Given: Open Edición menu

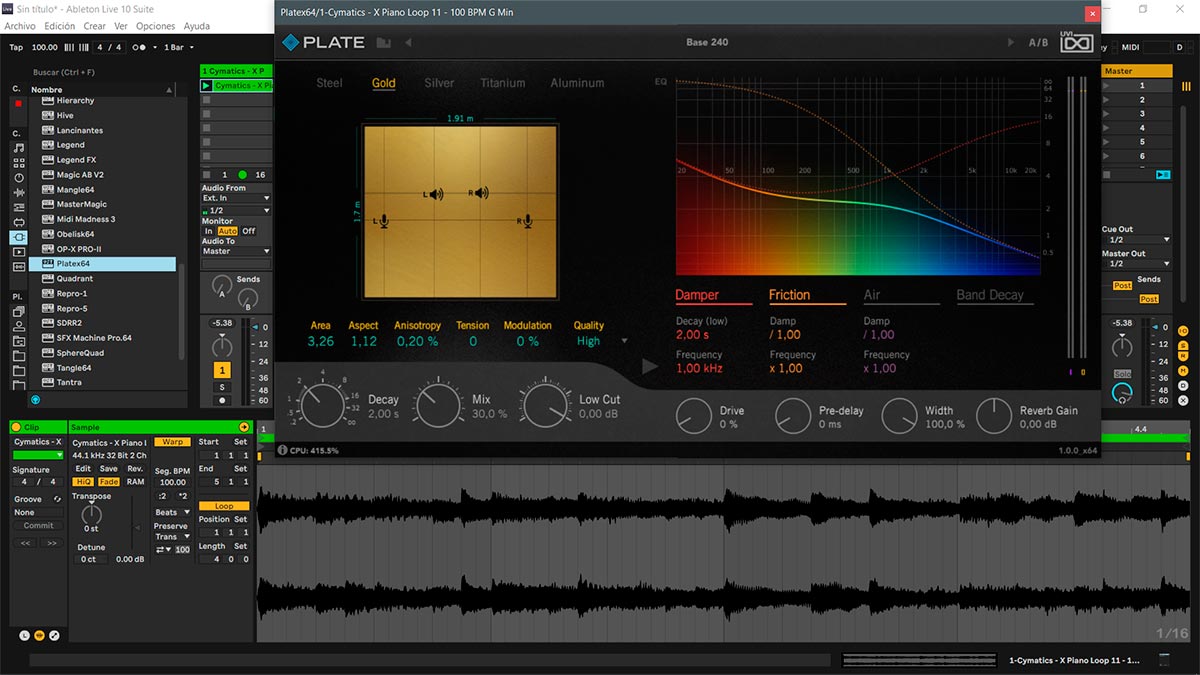Looking at the screenshot, I should 60,26.
